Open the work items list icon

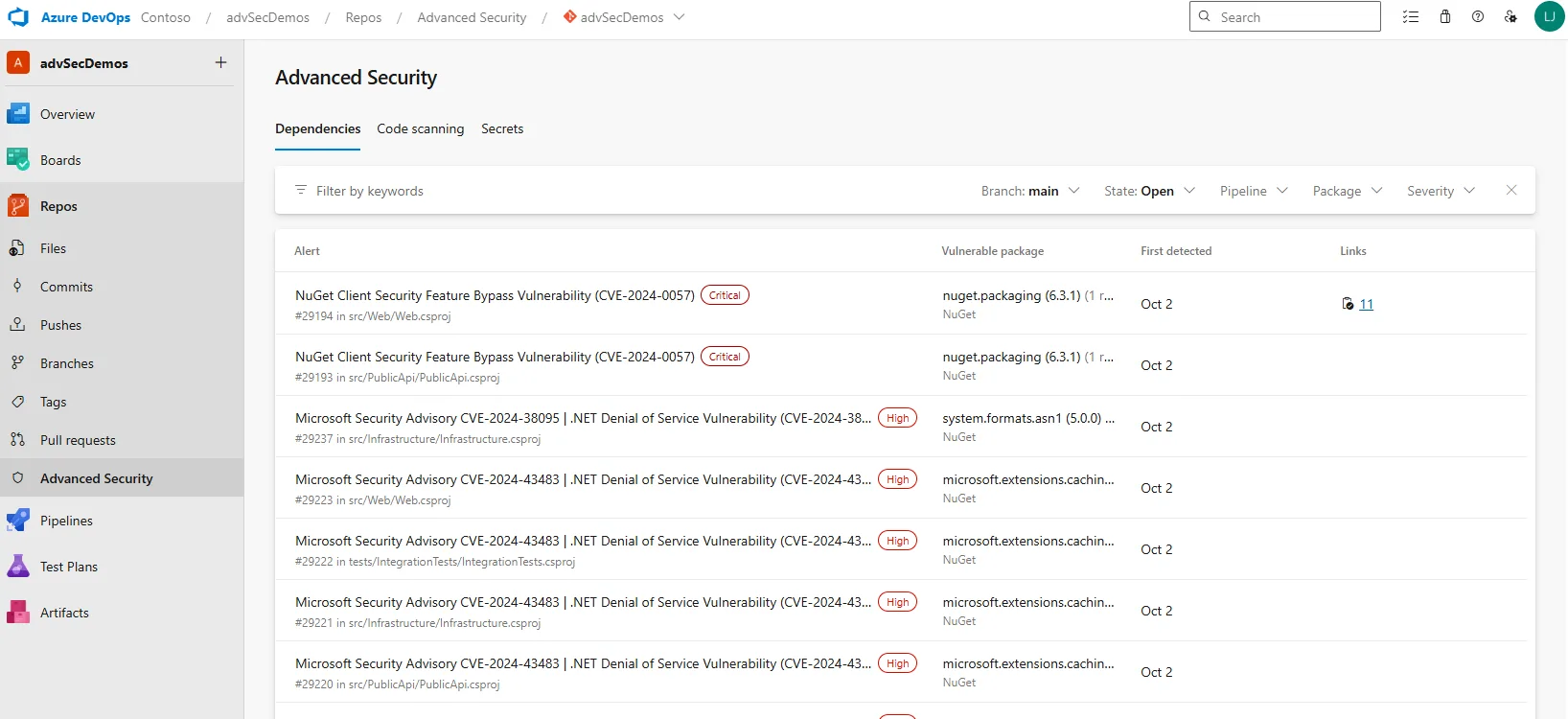coord(1411,17)
